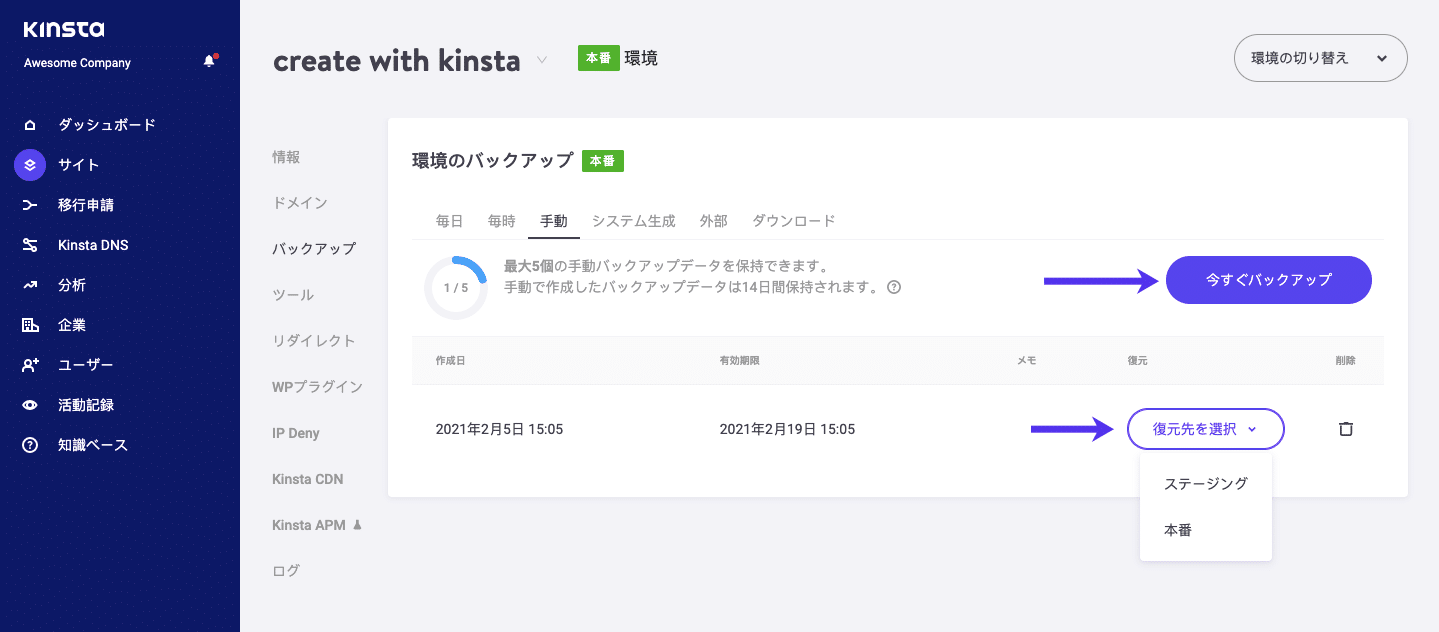Expand the 環境の切り替え dropdown
Image resolution: width=1439 pixels, height=632 pixels.
coord(1319,58)
